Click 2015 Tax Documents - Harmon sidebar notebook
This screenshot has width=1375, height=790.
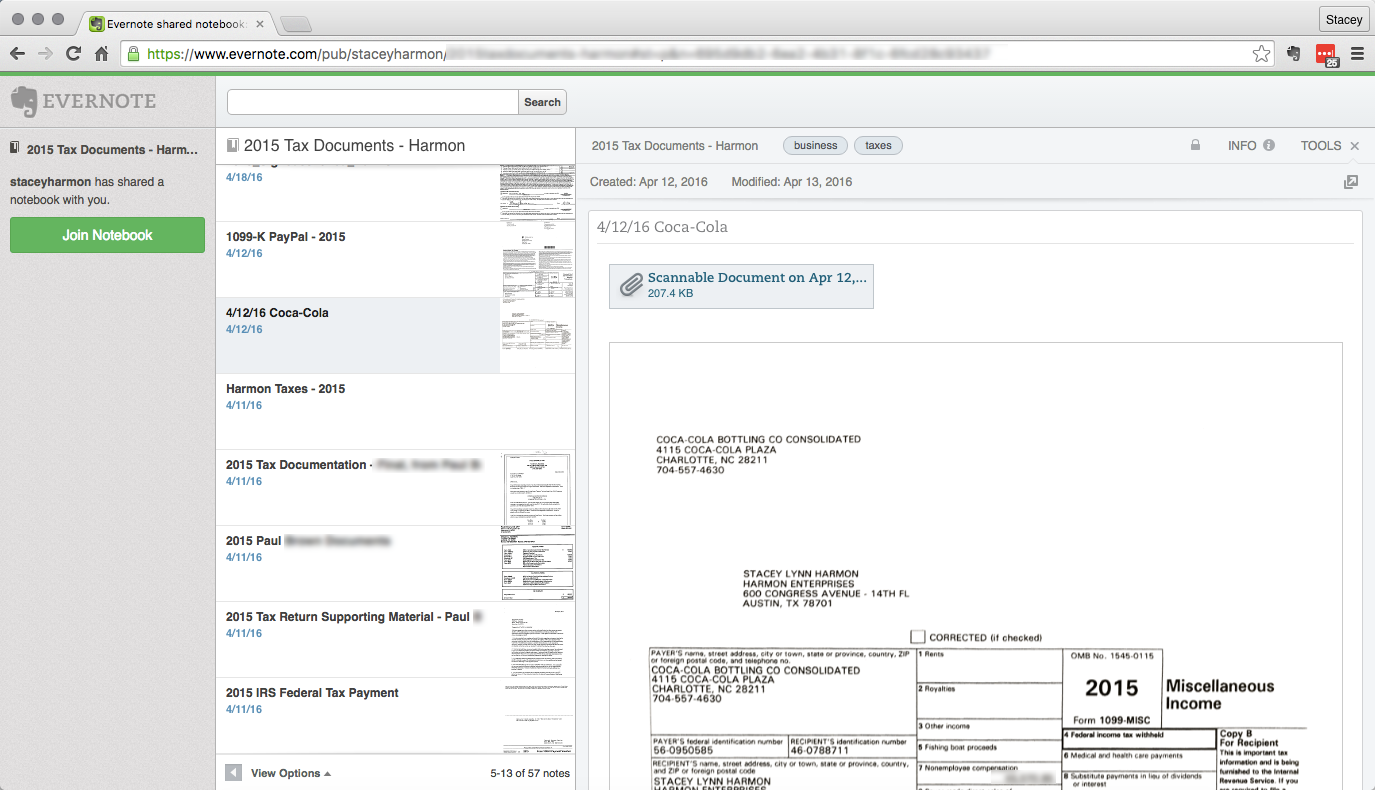point(107,149)
